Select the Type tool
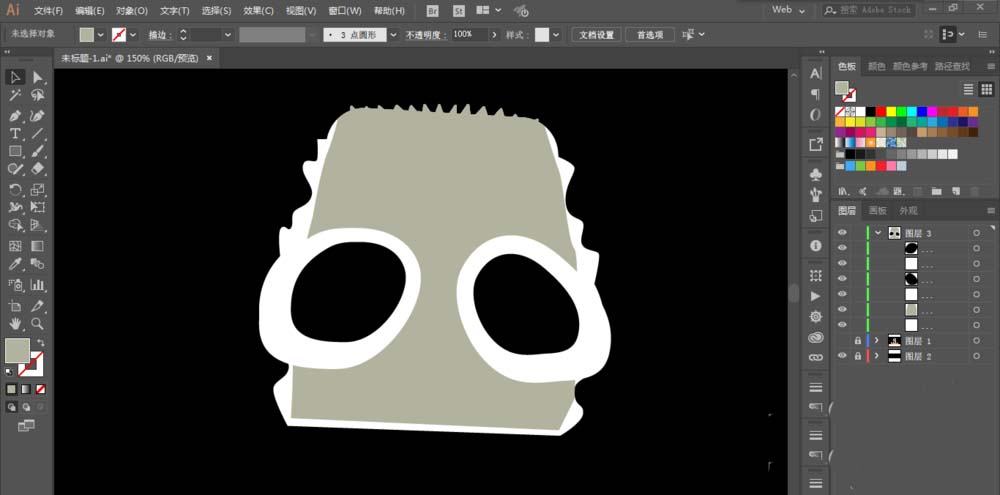This screenshot has width=1000, height=495. [x=16, y=133]
